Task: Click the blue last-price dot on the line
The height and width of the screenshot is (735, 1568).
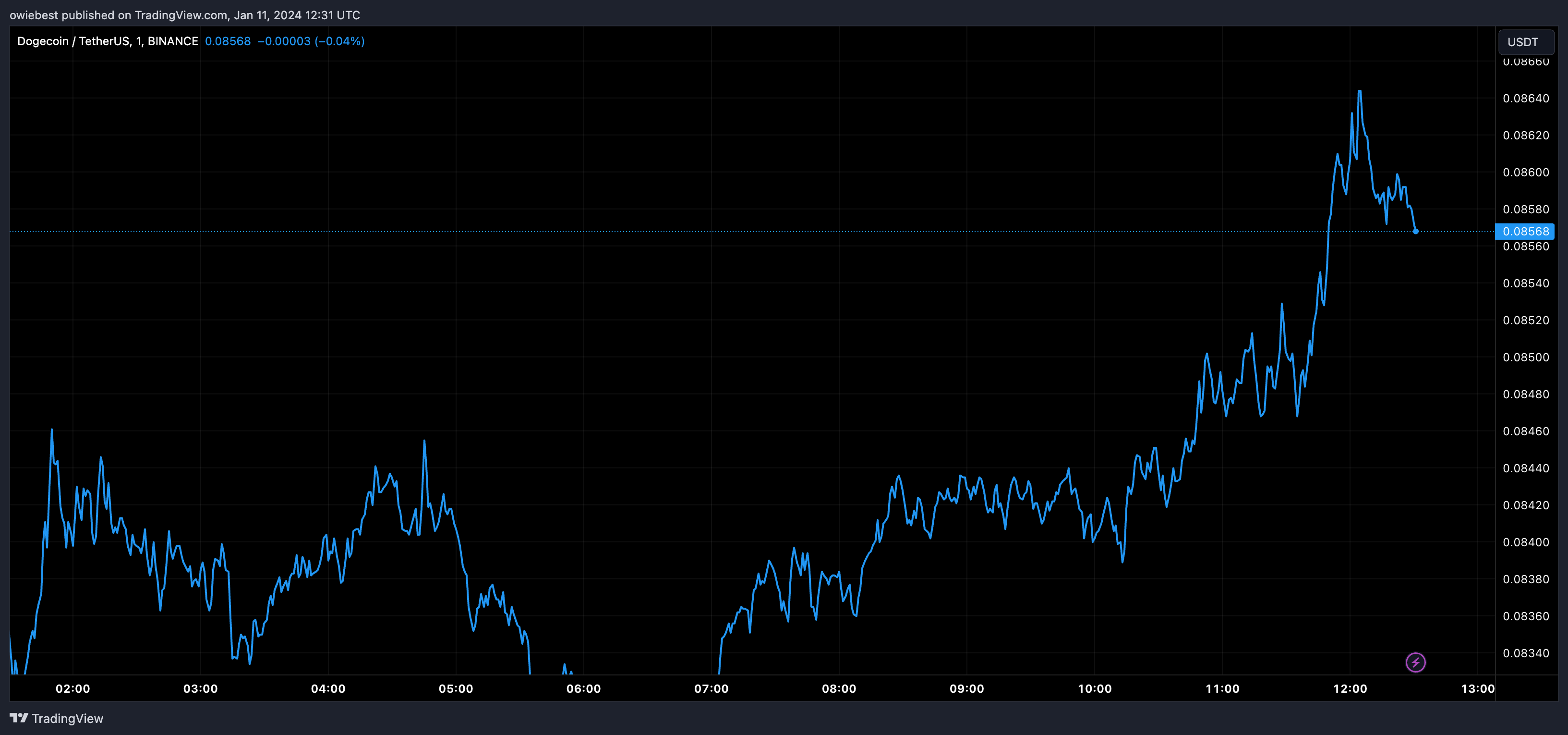Action: 1415,232
